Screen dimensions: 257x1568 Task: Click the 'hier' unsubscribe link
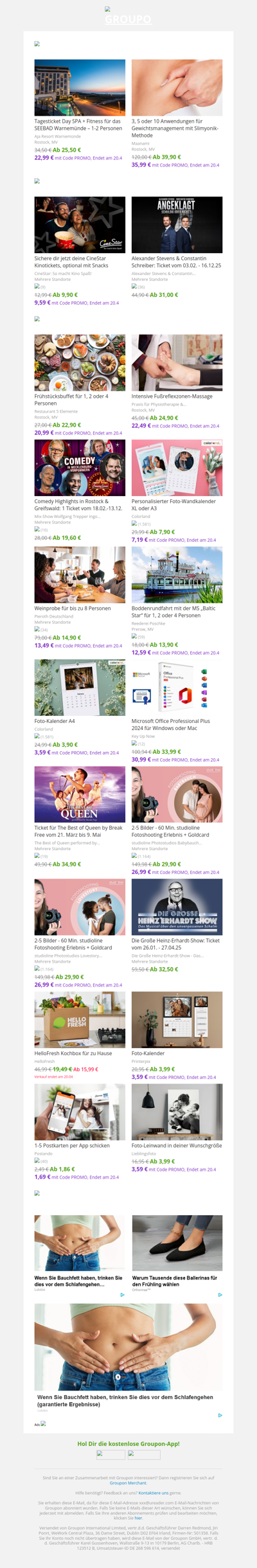[138, 1518]
